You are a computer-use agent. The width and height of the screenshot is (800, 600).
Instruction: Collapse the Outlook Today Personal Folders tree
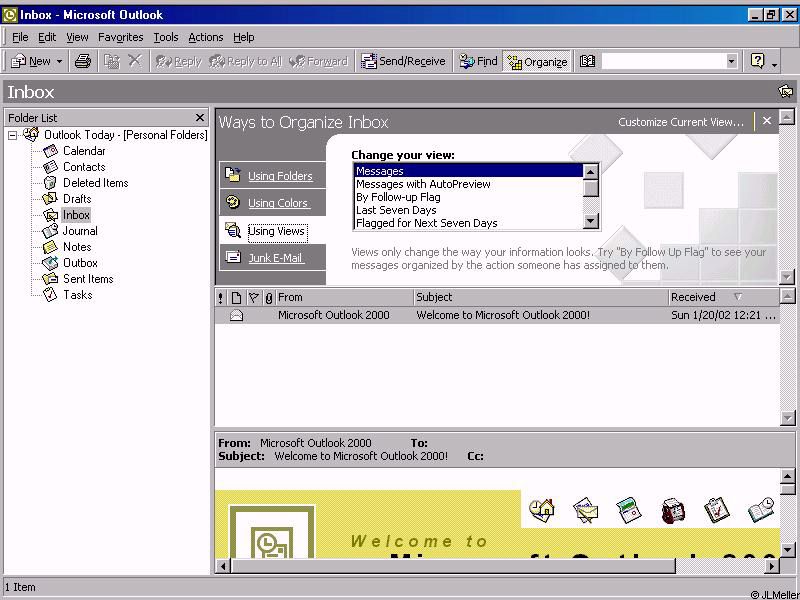pos(13,135)
